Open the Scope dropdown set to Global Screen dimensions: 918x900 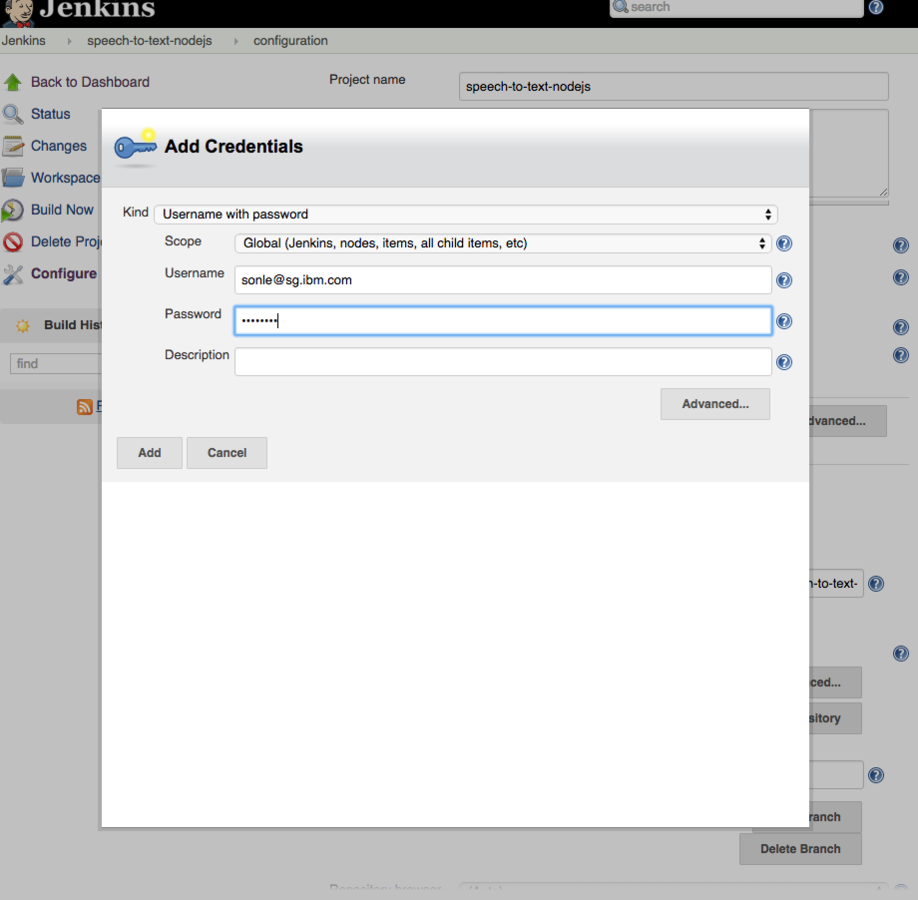(x=502, y=243)
